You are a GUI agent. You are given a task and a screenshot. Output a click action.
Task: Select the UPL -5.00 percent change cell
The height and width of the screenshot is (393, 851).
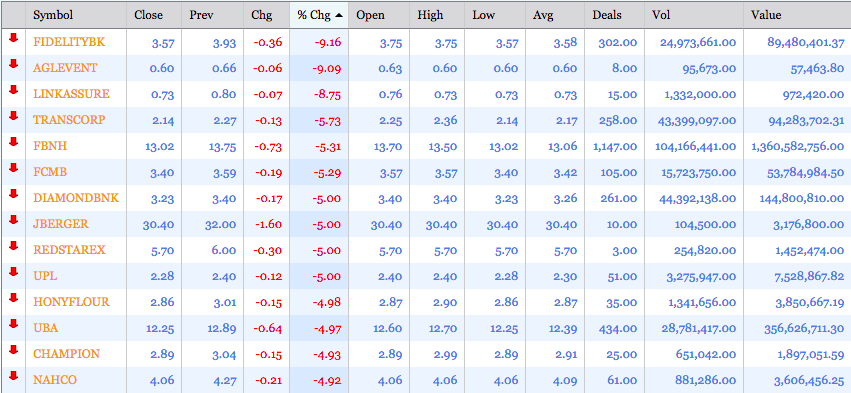tap(319, 276)
